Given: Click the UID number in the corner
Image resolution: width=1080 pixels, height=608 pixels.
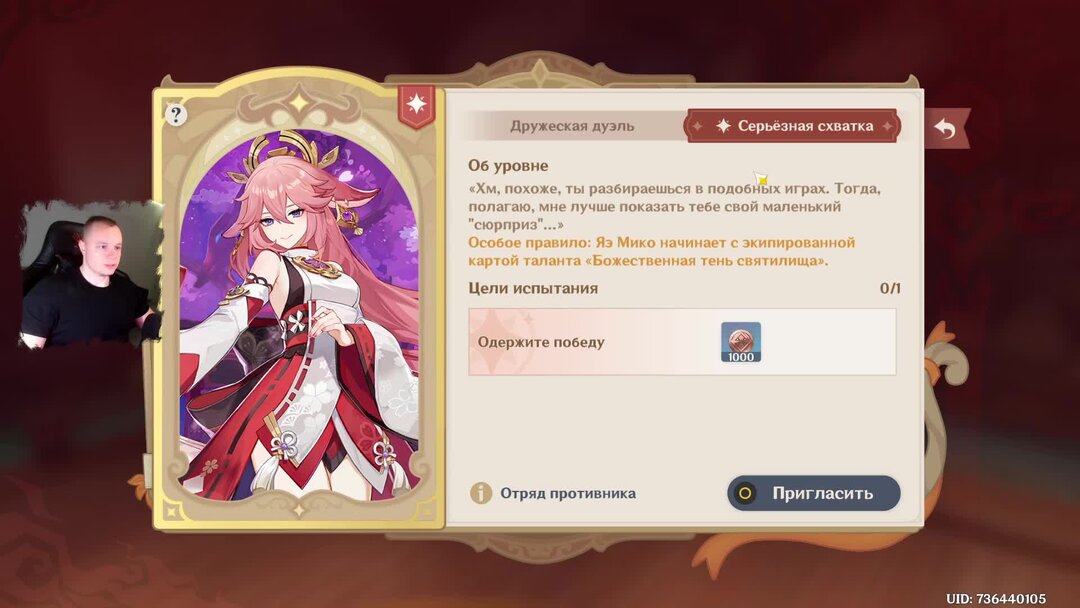Looking at the screenshot, I should point(996,598).
